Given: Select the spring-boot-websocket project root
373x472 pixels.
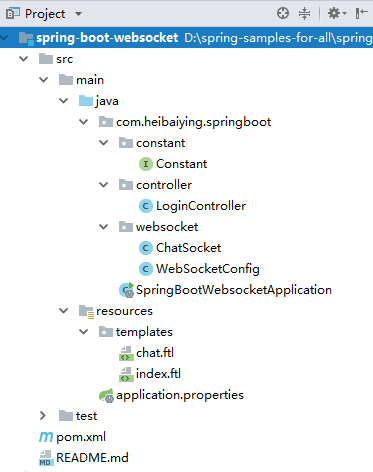Looking at the screenshot, I should pyautogui.click(x=186, y=38).
